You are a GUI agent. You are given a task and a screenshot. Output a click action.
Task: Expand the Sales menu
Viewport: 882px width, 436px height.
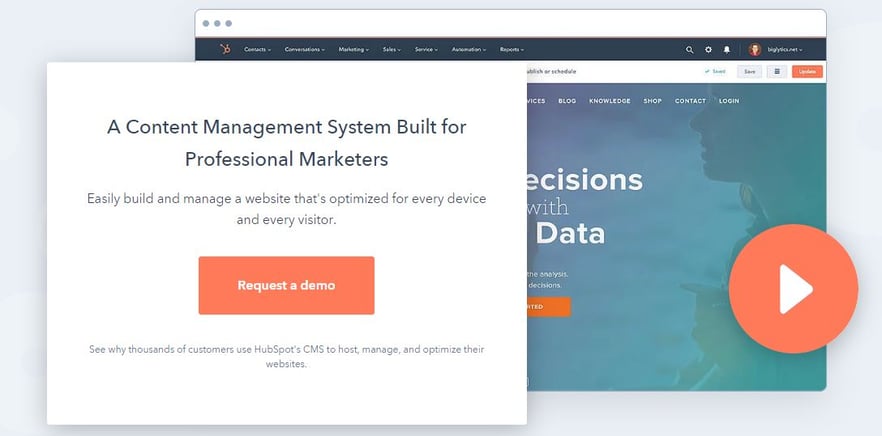click(392, 50)
